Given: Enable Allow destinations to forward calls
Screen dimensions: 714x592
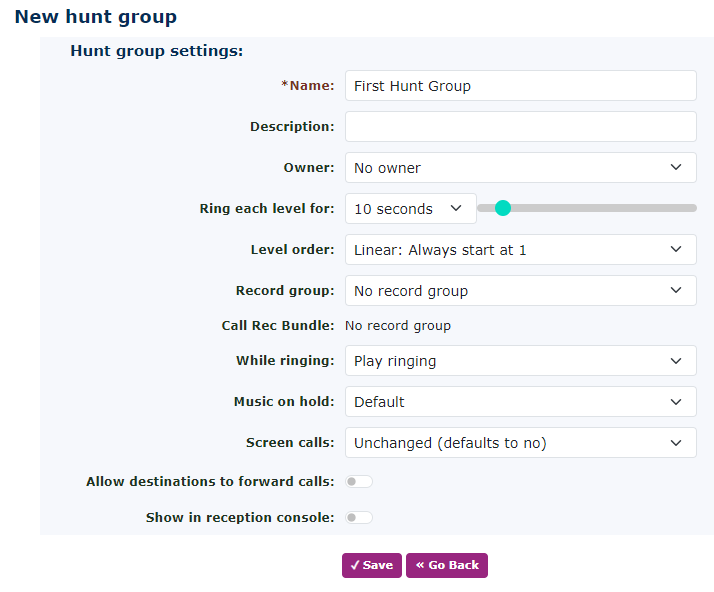Looking at the screenshot, I should [359, 482].
